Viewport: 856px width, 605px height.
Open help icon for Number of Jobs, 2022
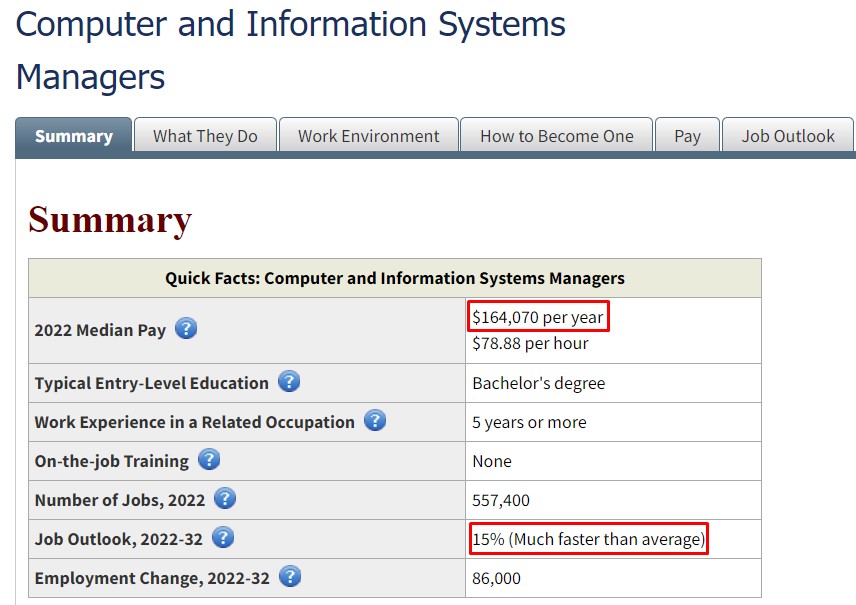[225, 499]
